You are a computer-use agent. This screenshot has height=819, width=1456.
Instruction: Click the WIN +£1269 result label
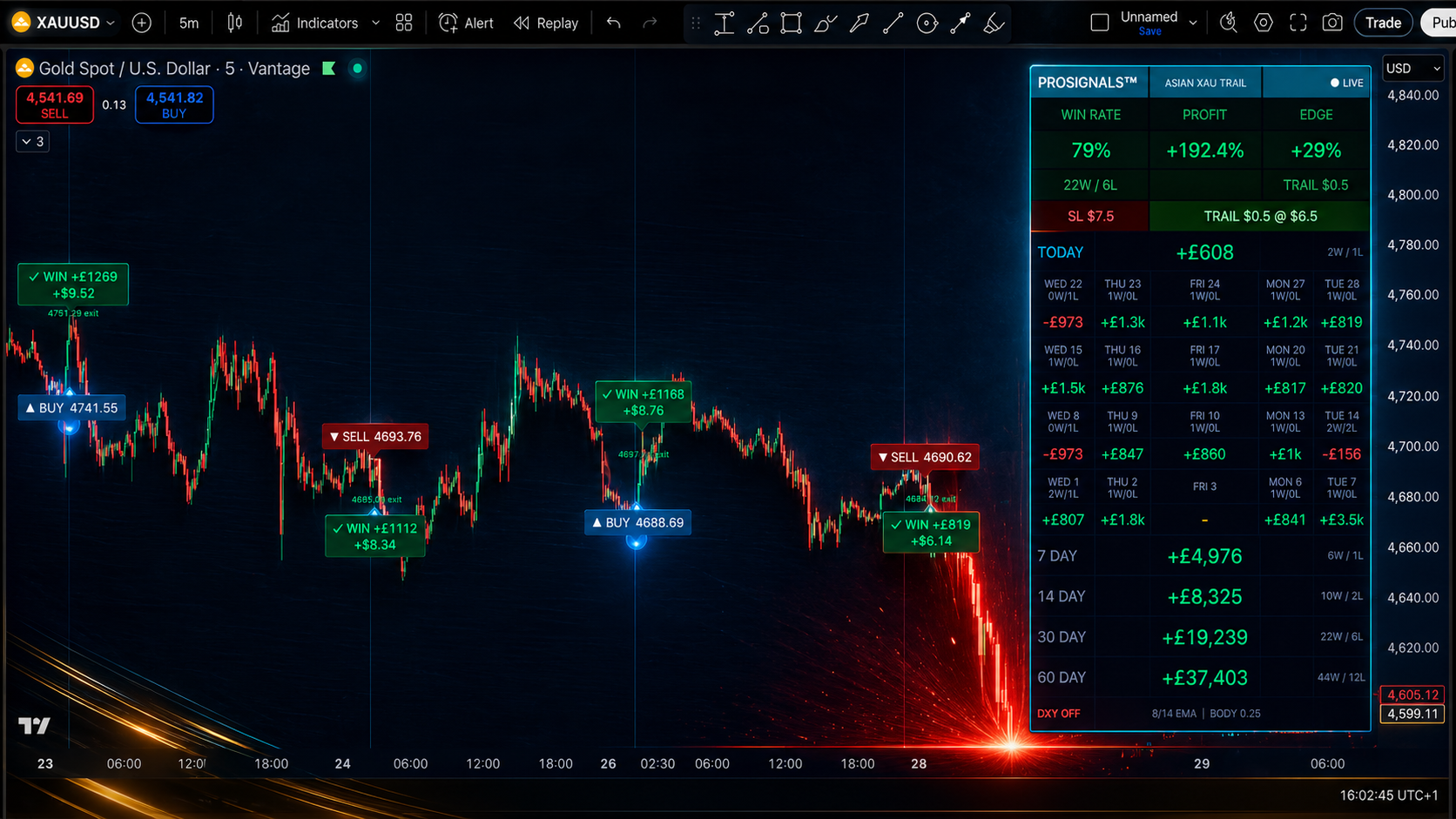pyautogui.click(x=73, y=285)
